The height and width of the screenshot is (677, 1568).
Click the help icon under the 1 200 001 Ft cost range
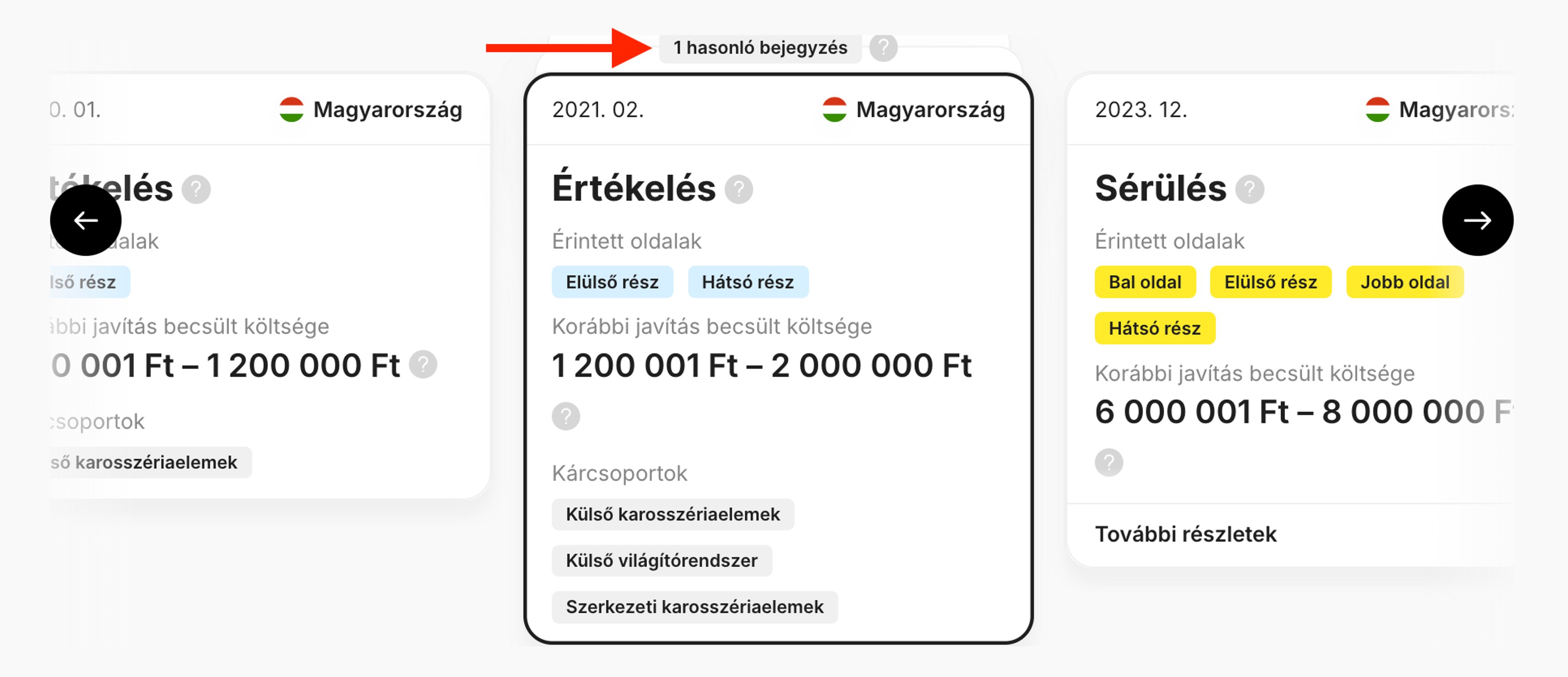click(566, 416)
